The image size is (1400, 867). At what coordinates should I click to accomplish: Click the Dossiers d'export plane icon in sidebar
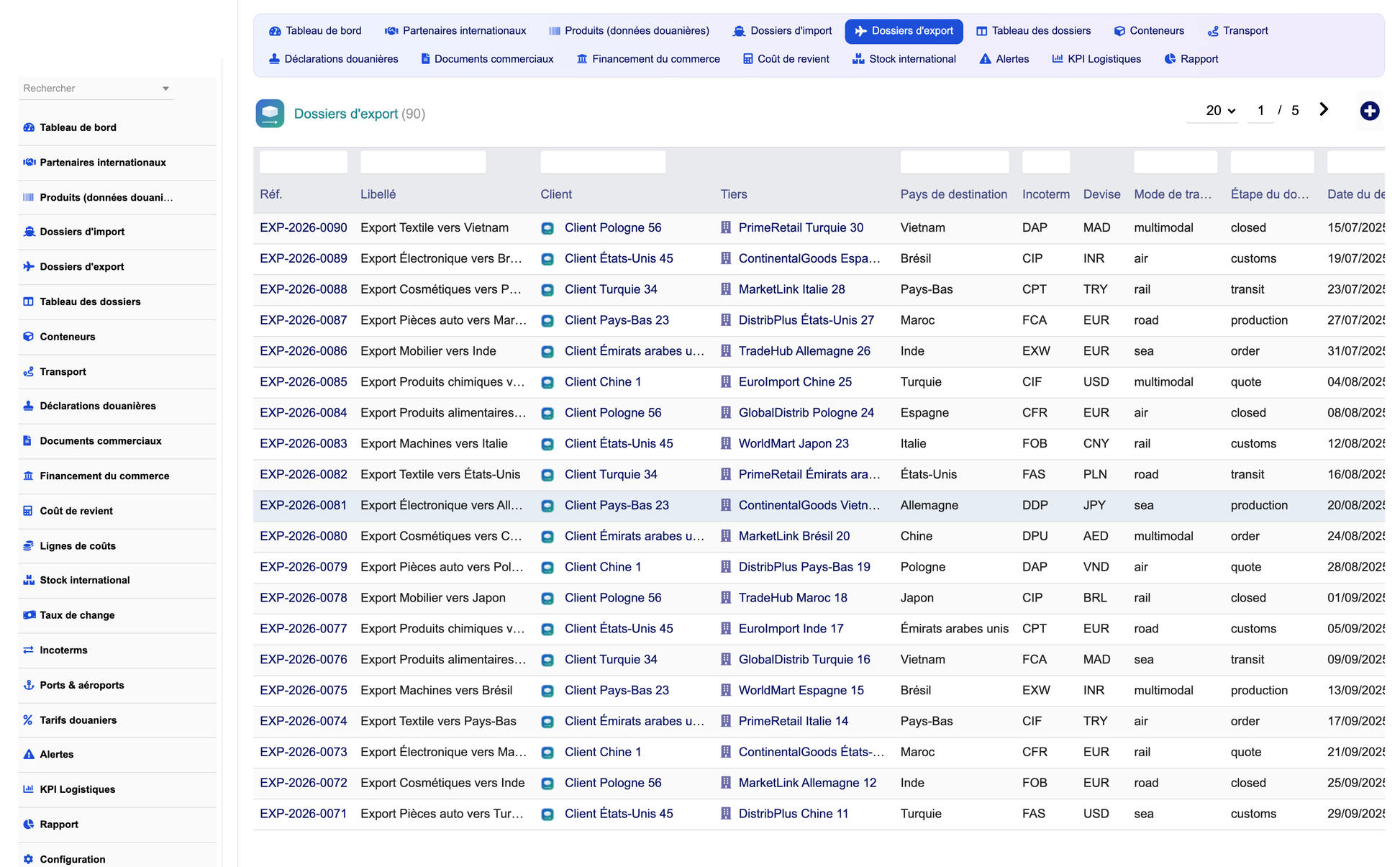29,266
